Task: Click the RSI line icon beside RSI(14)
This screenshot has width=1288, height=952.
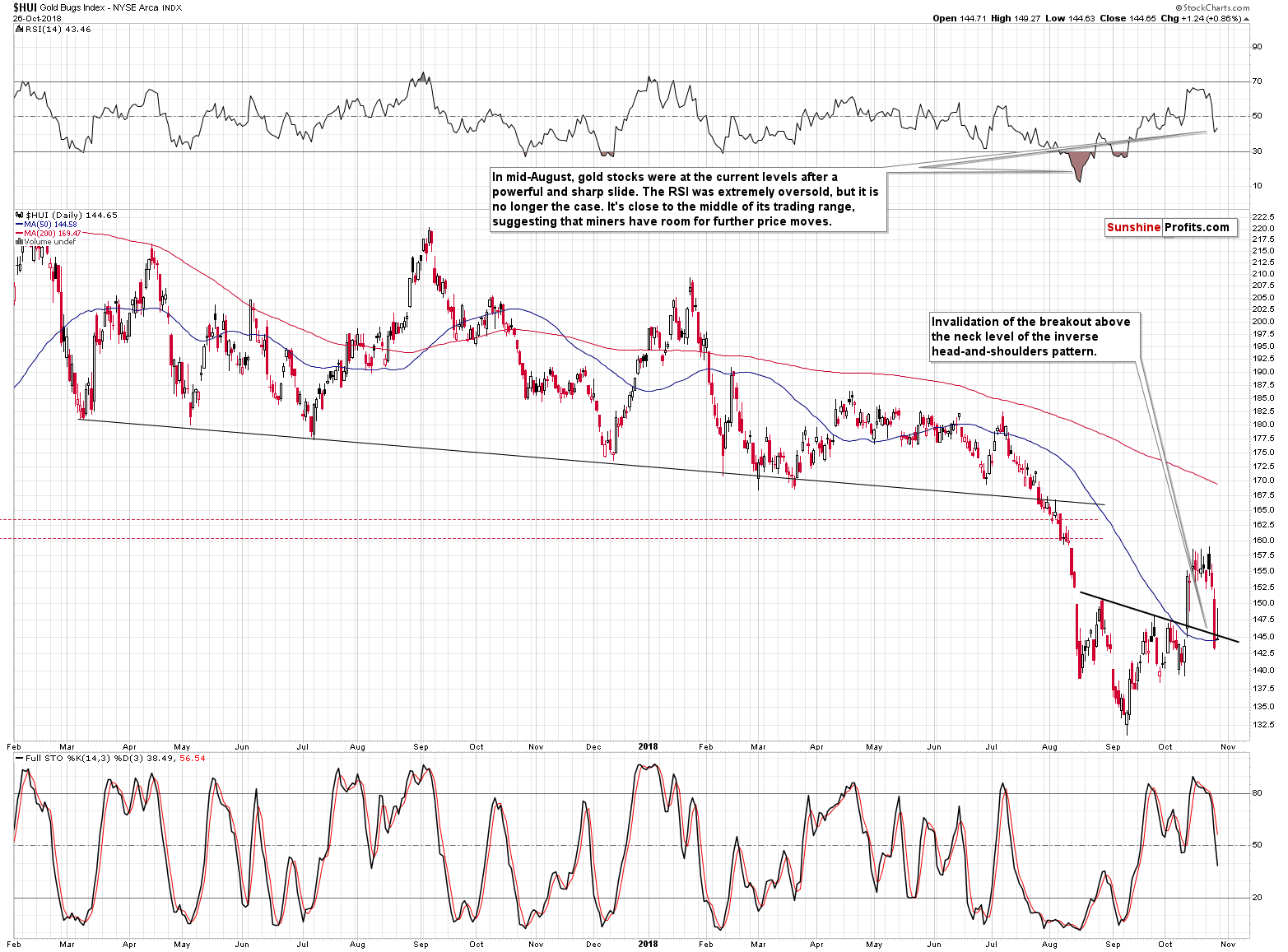Action: [x=19, y=29]
